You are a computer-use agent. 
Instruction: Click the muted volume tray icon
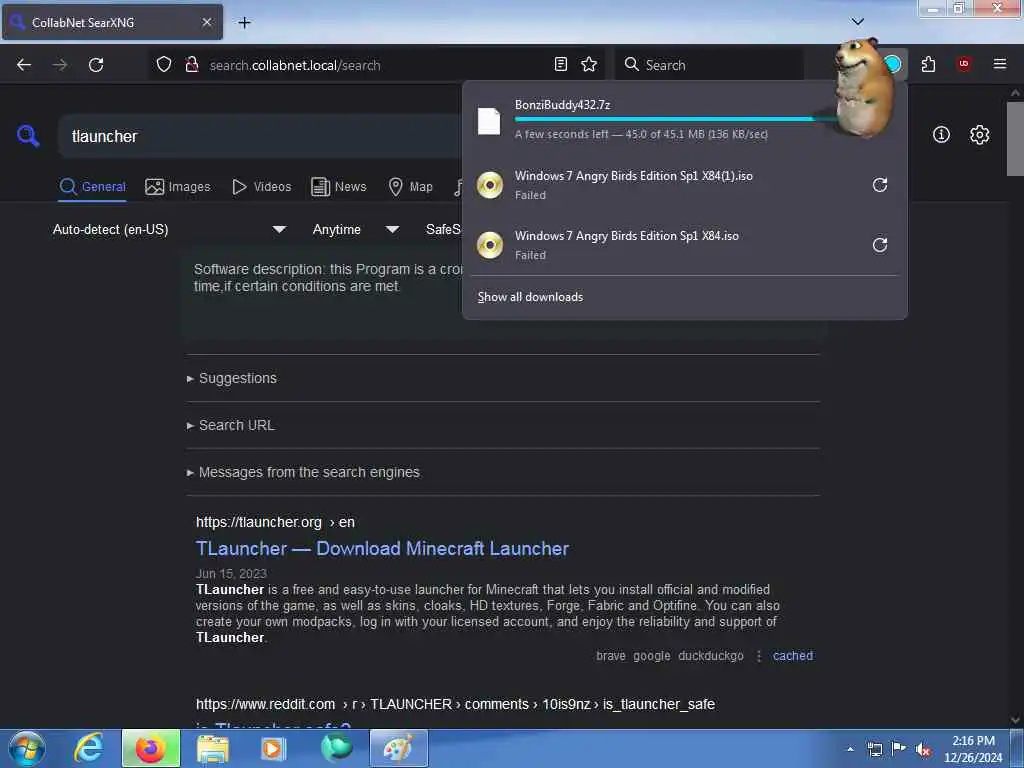pyautogui.click(x=923, y=750)
